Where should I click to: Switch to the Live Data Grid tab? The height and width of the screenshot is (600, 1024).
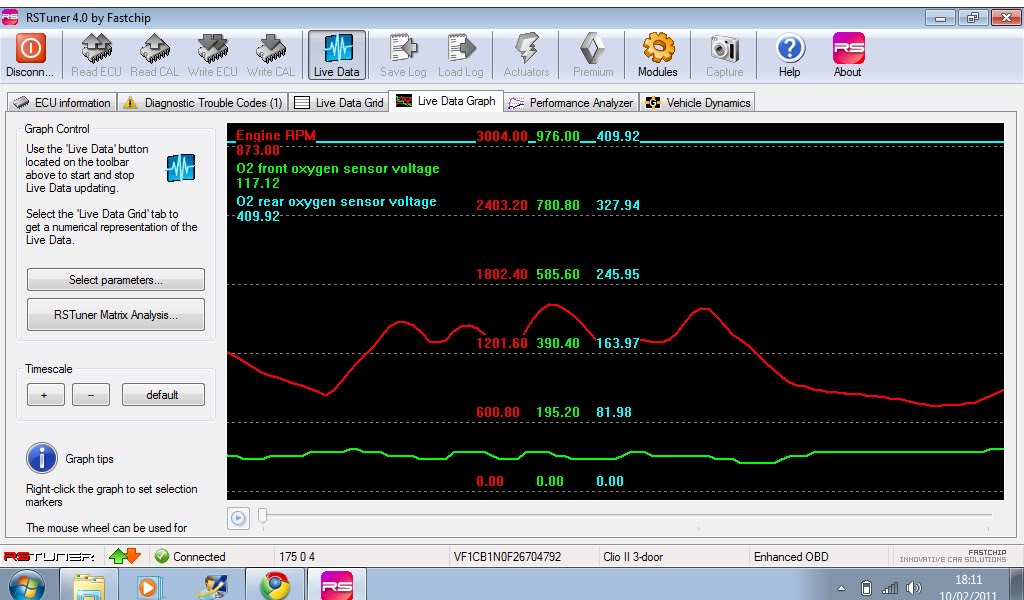click(340, 103)
